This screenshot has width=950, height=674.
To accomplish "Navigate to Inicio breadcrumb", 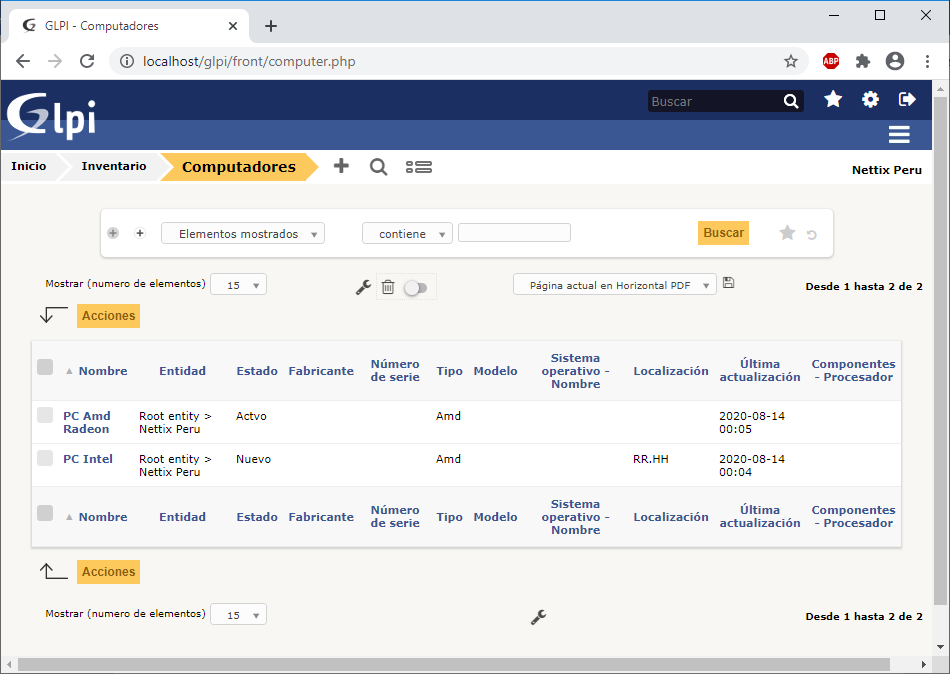I will (28, 166).
